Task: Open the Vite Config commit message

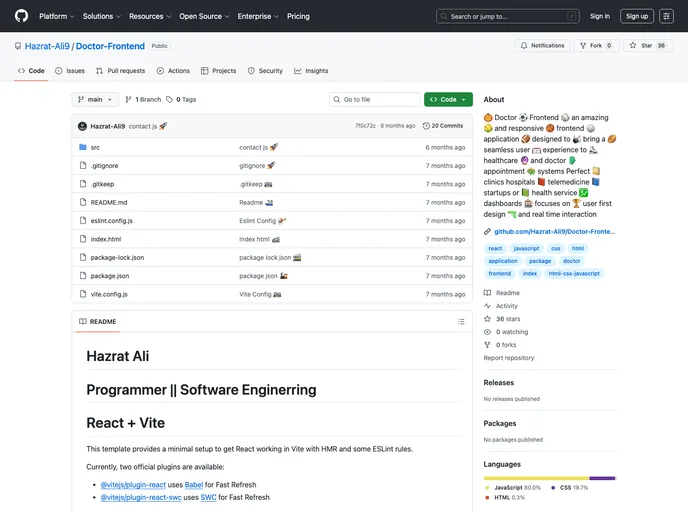Action: pyautogui.click(x=255, y=294)
